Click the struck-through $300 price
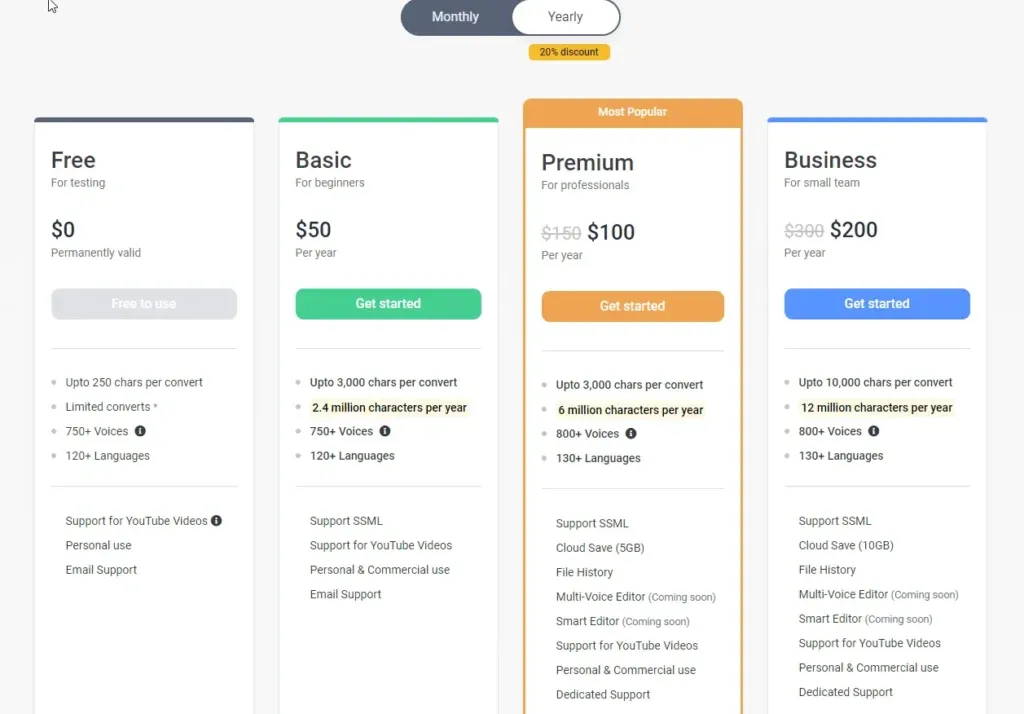This screenshot has height=714, width=1024. pyautogui.click(x=804, y=231)
